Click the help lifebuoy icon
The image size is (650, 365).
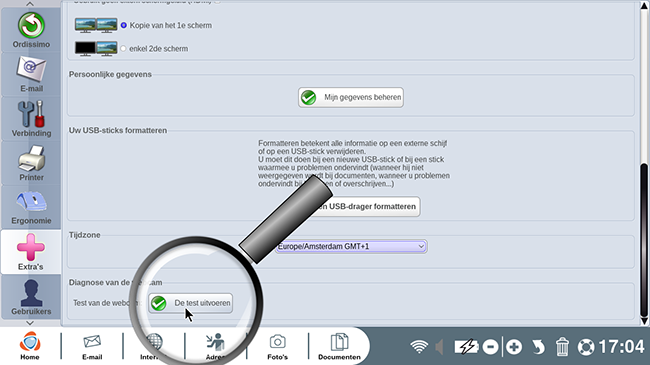pos(586,347)
